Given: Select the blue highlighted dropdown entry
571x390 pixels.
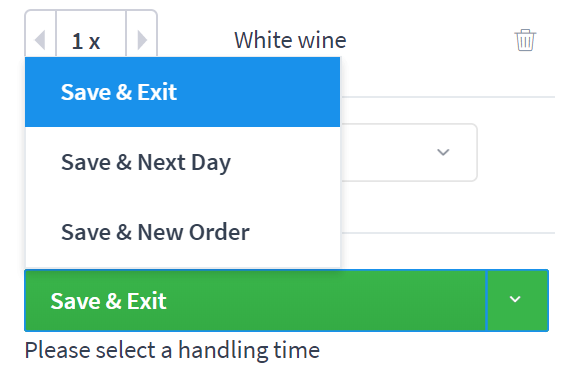Looking at the screenshot, I should point(182,92).
